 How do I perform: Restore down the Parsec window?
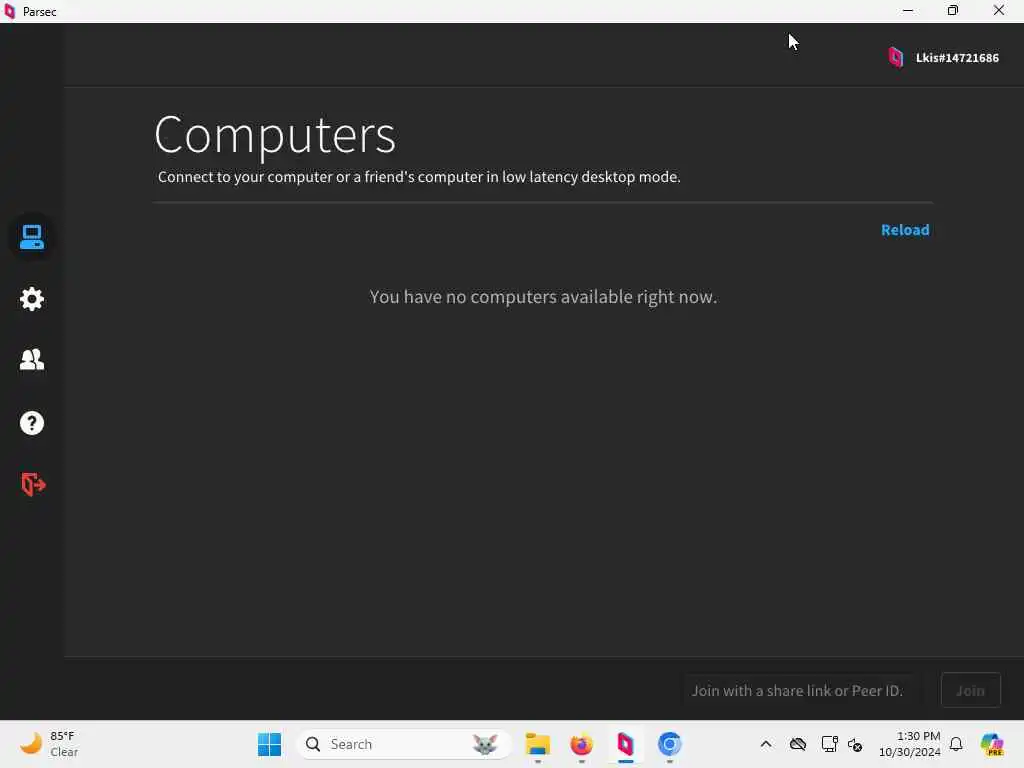click(953, 10)
